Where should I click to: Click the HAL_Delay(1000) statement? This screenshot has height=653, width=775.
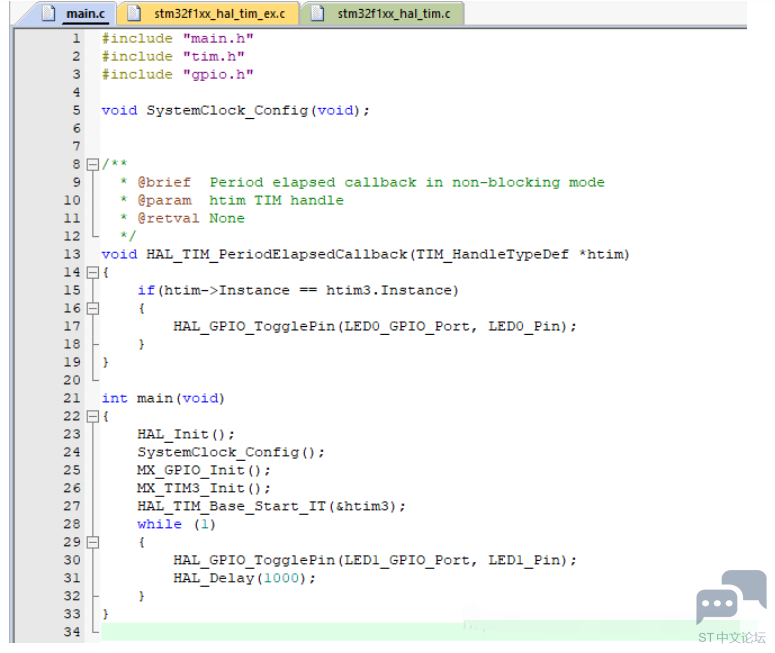244,578
